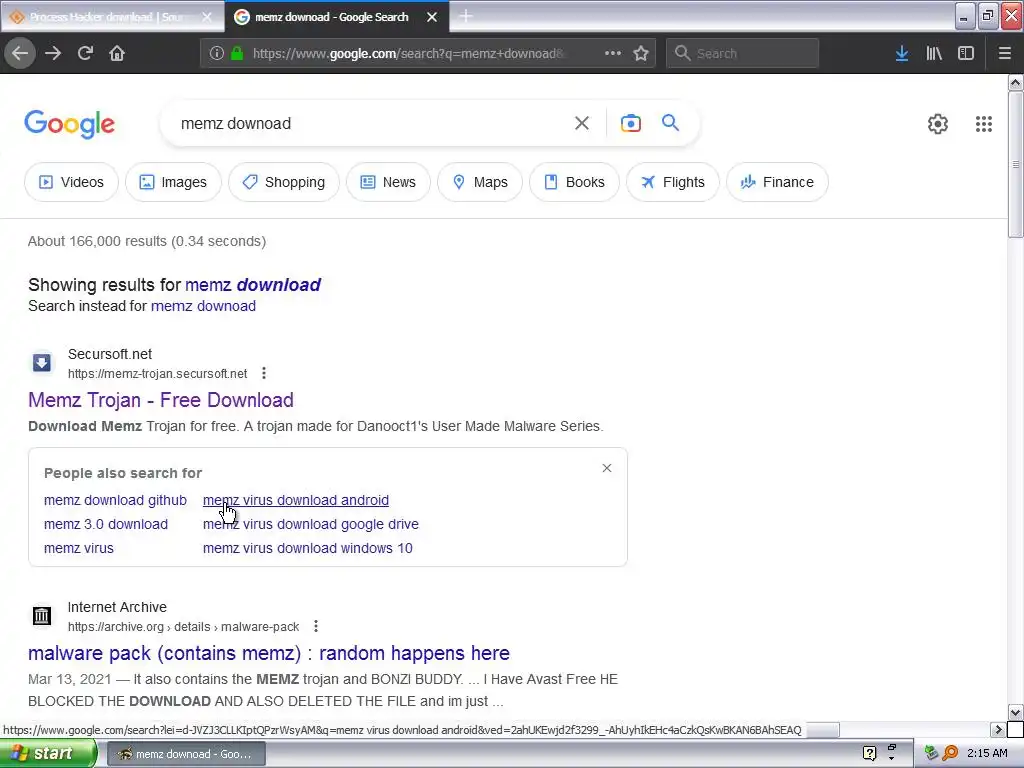The image size is (1024, 768).
Task: Open the browser home page
Action: 117,54
